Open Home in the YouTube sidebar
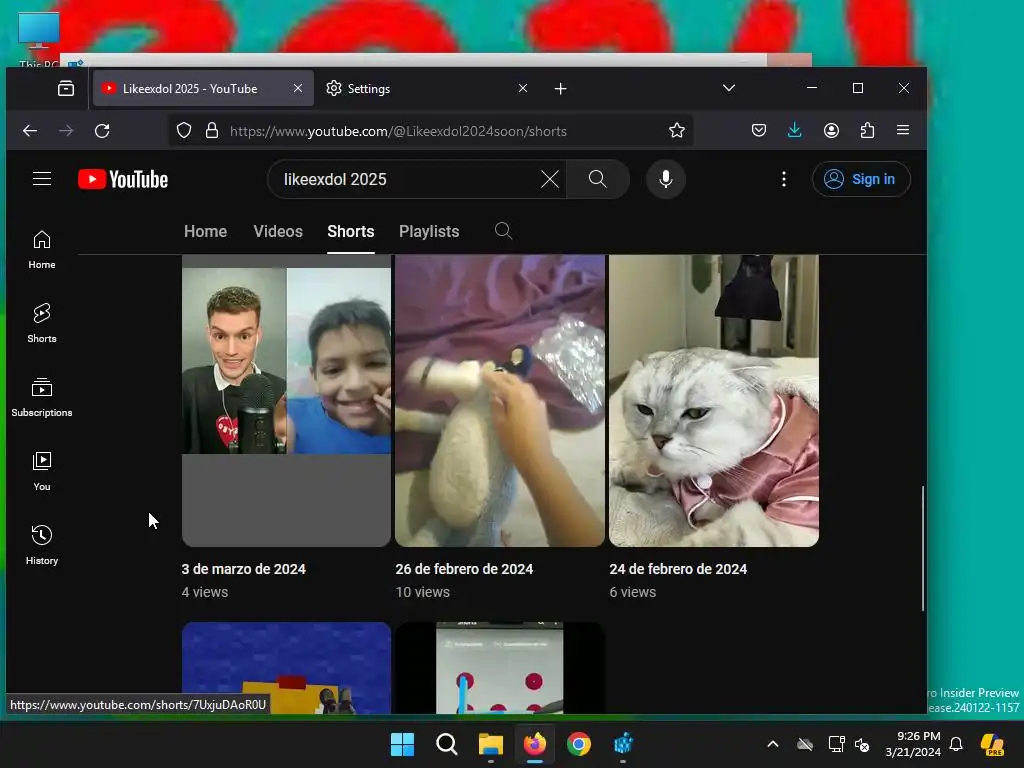The height and width of the screenshot is (768, 1024). click(x=42, y=249)
